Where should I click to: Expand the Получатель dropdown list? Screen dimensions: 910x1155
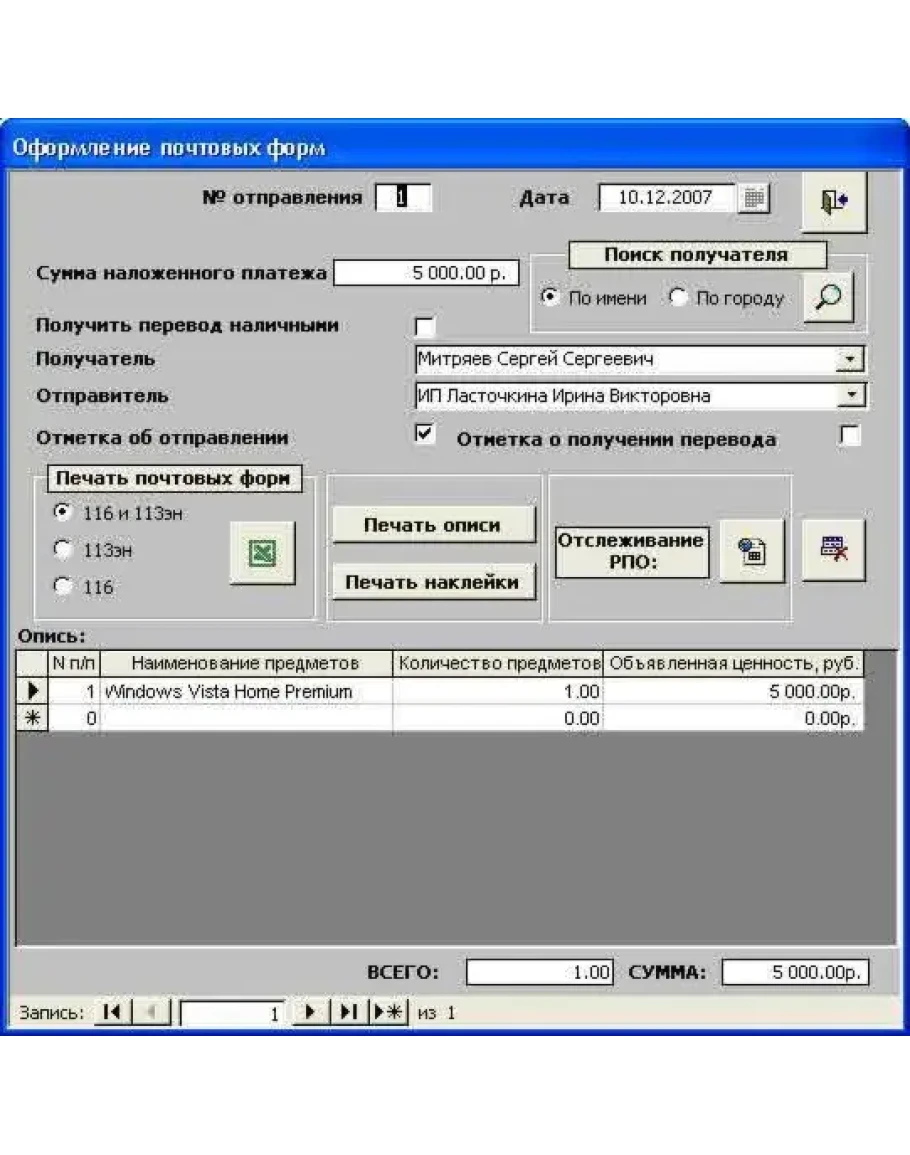(x=850, y=359)
